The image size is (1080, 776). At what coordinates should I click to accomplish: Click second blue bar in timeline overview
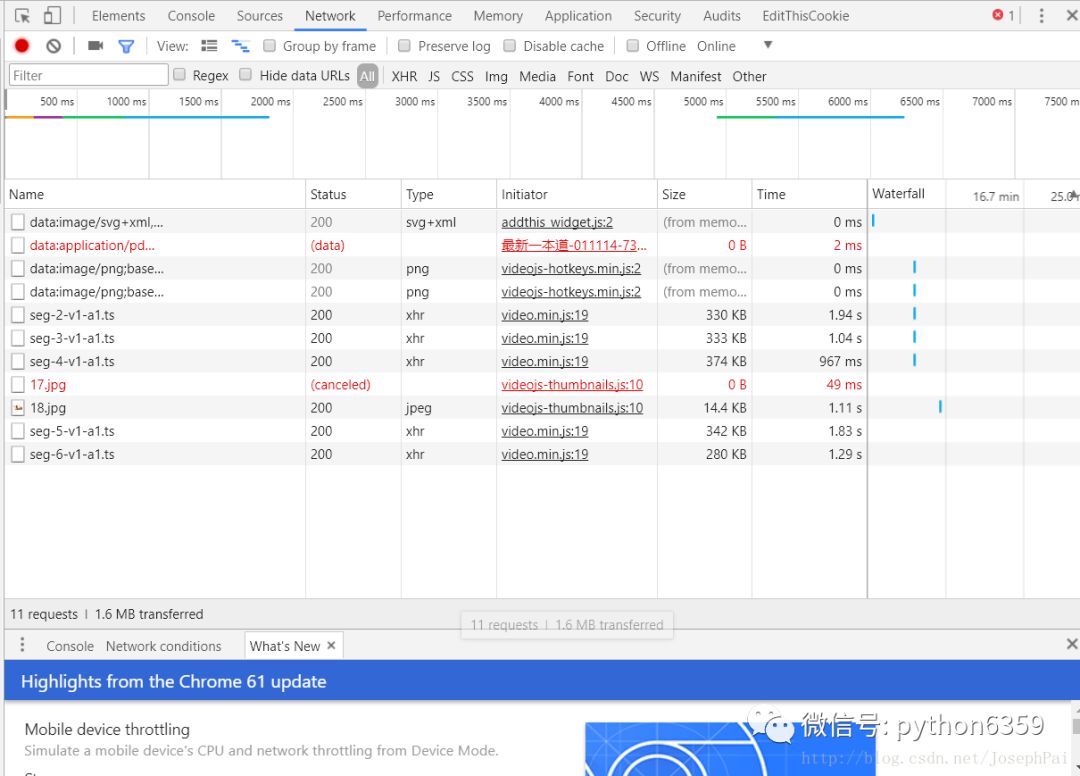point(840,117)
